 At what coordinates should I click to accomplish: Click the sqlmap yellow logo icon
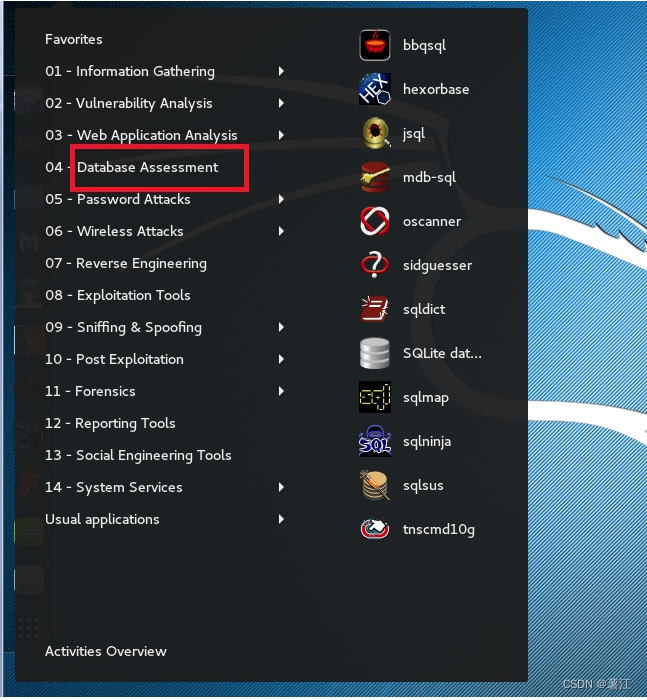click(x=375, y=397)
